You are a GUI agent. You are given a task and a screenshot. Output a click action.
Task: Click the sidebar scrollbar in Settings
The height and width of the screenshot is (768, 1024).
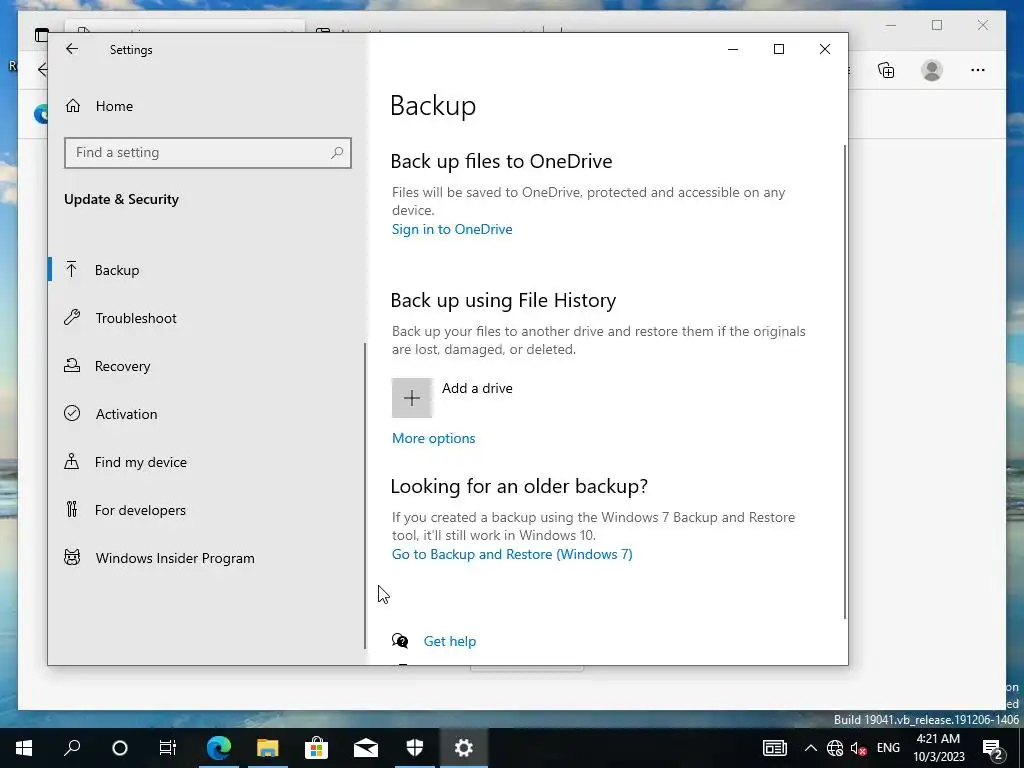point(364,496)
